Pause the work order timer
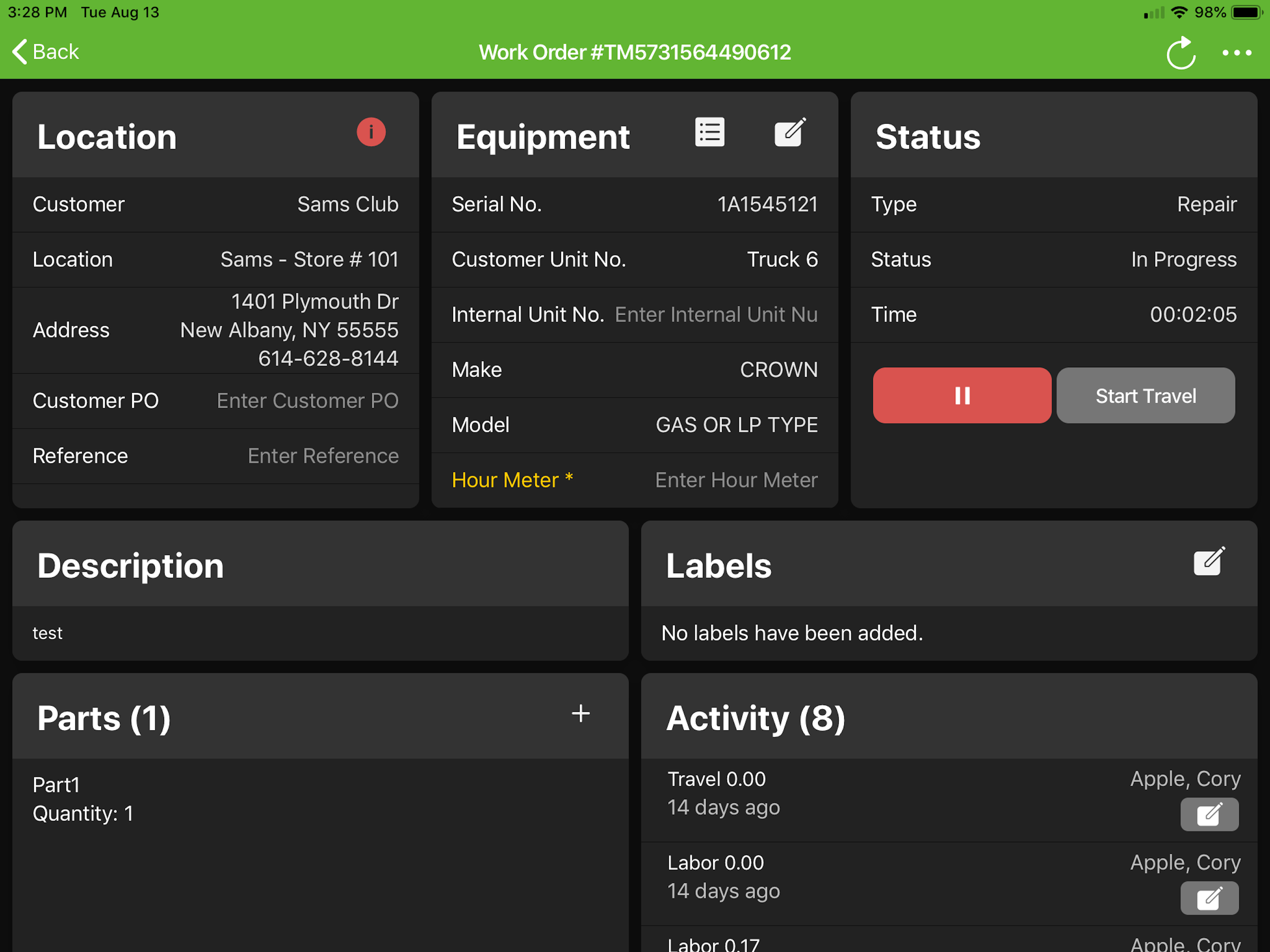Screen dimensions: 1270x952 (962, 396)
